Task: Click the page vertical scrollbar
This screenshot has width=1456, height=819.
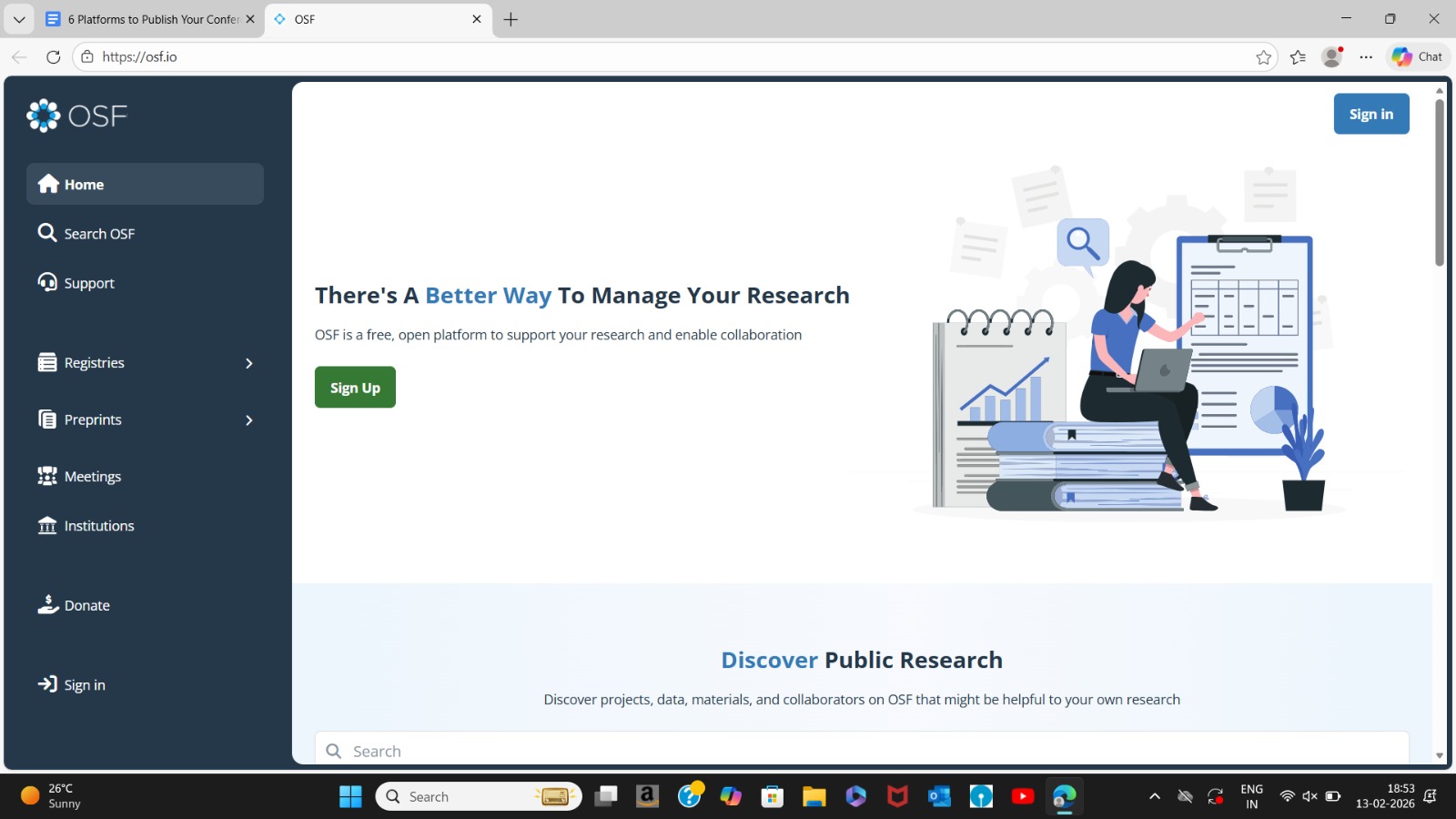Action: pyautogui.click(x=1439, y=182)
